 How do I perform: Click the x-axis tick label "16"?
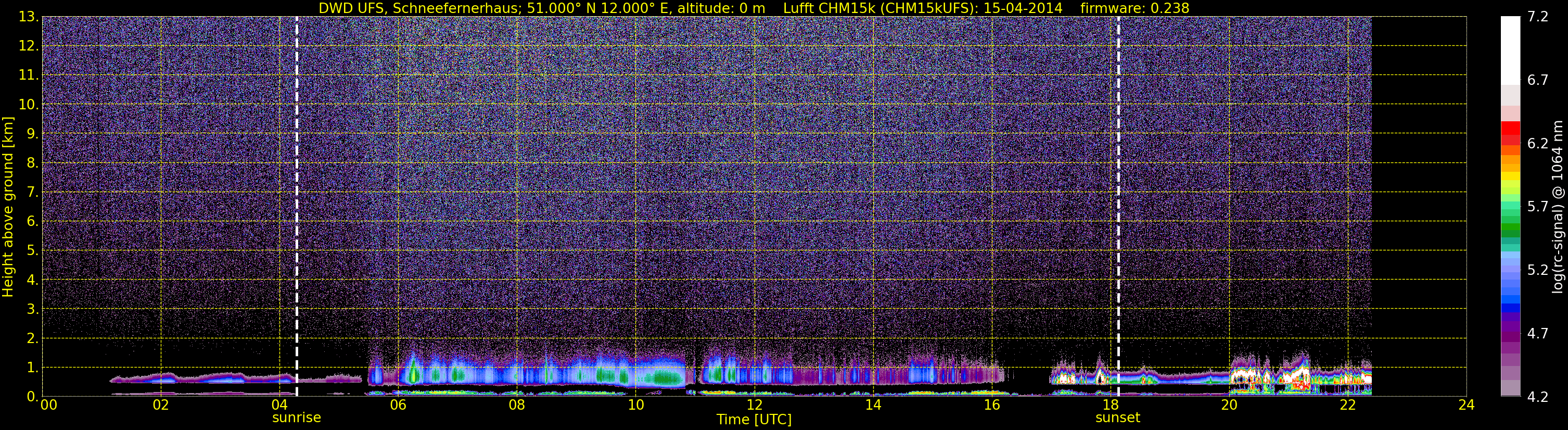coord(991,405)
